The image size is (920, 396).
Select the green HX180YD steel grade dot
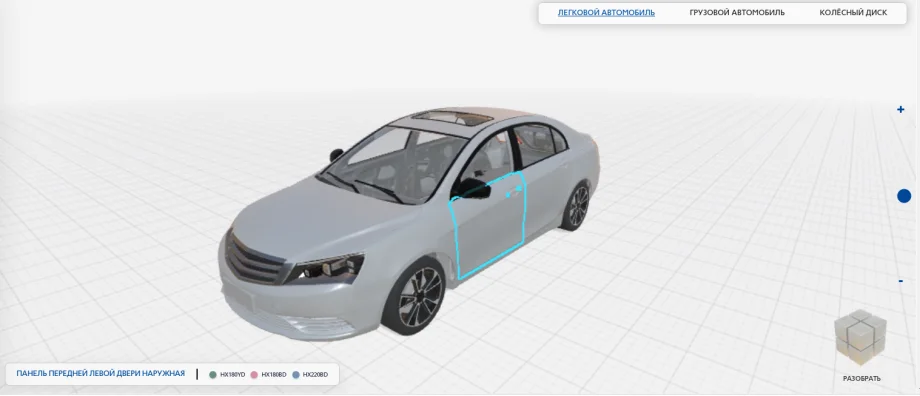click(x=213, y=374)
